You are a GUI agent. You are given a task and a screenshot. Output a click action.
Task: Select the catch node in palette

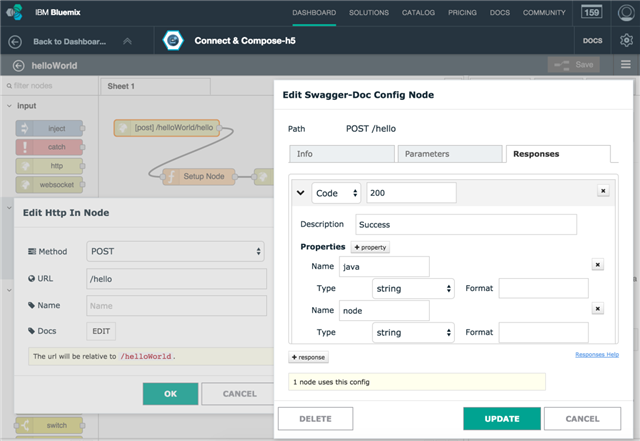click(49, 147)
